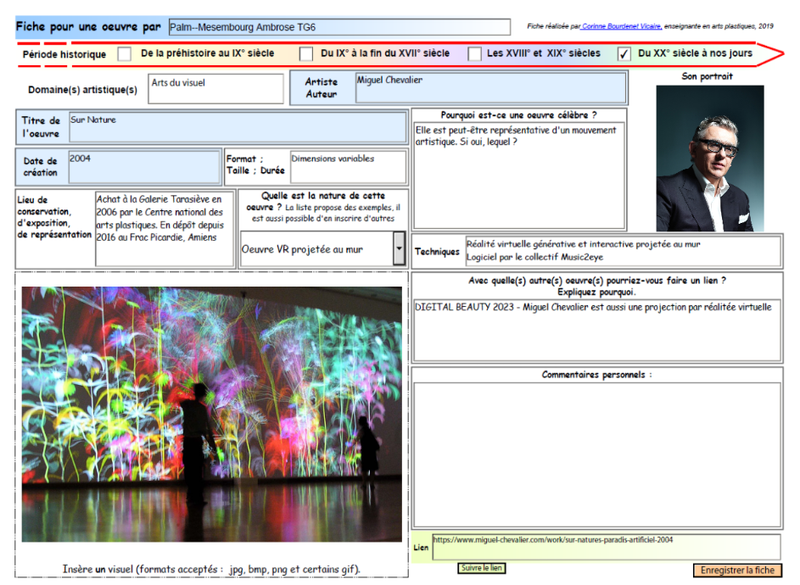Check the 'De la préhistoire au IX° siècle' box

(x=125, y=54)
